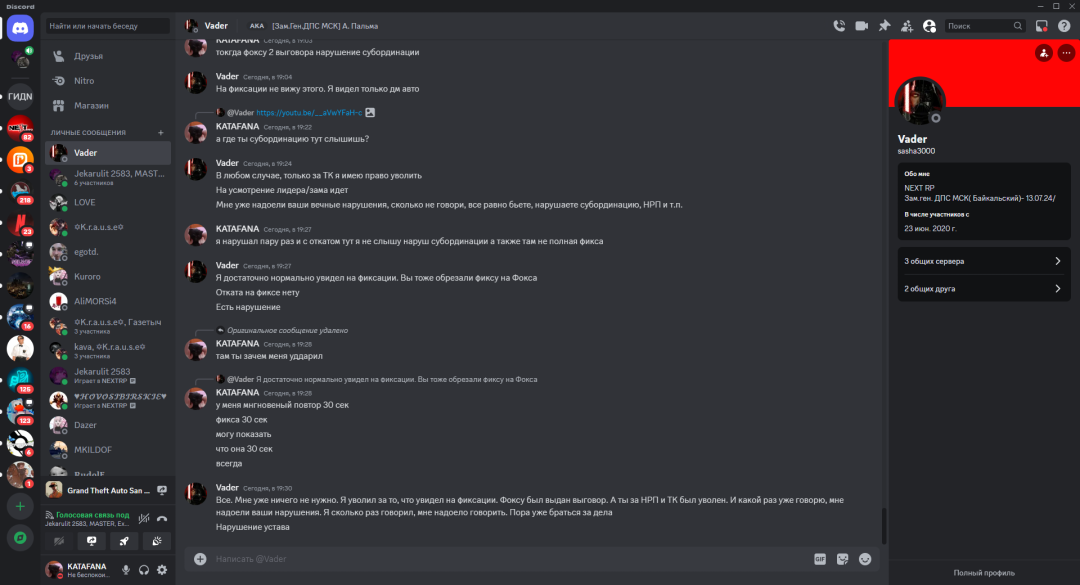1080x585 pixels.
Task: Open more options on Vader's profile
Action: pos(1066,53)
